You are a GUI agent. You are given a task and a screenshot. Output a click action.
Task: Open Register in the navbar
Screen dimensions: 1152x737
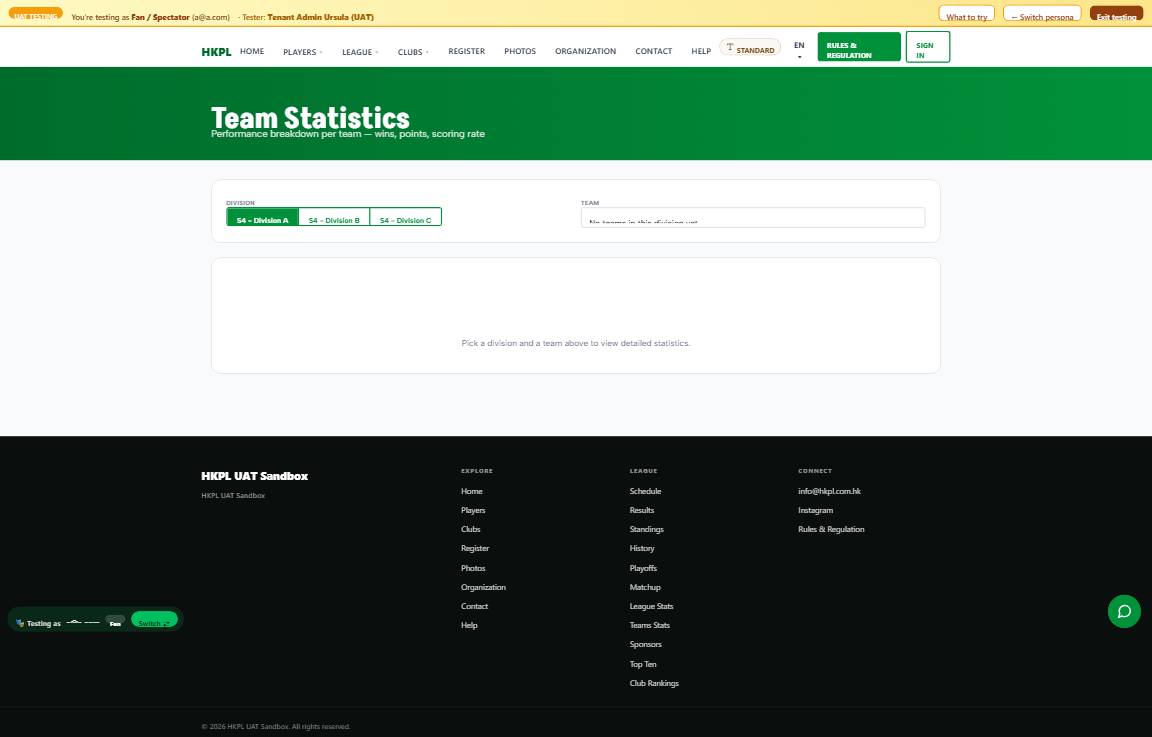pyautogui.click(x=467, y=51)
